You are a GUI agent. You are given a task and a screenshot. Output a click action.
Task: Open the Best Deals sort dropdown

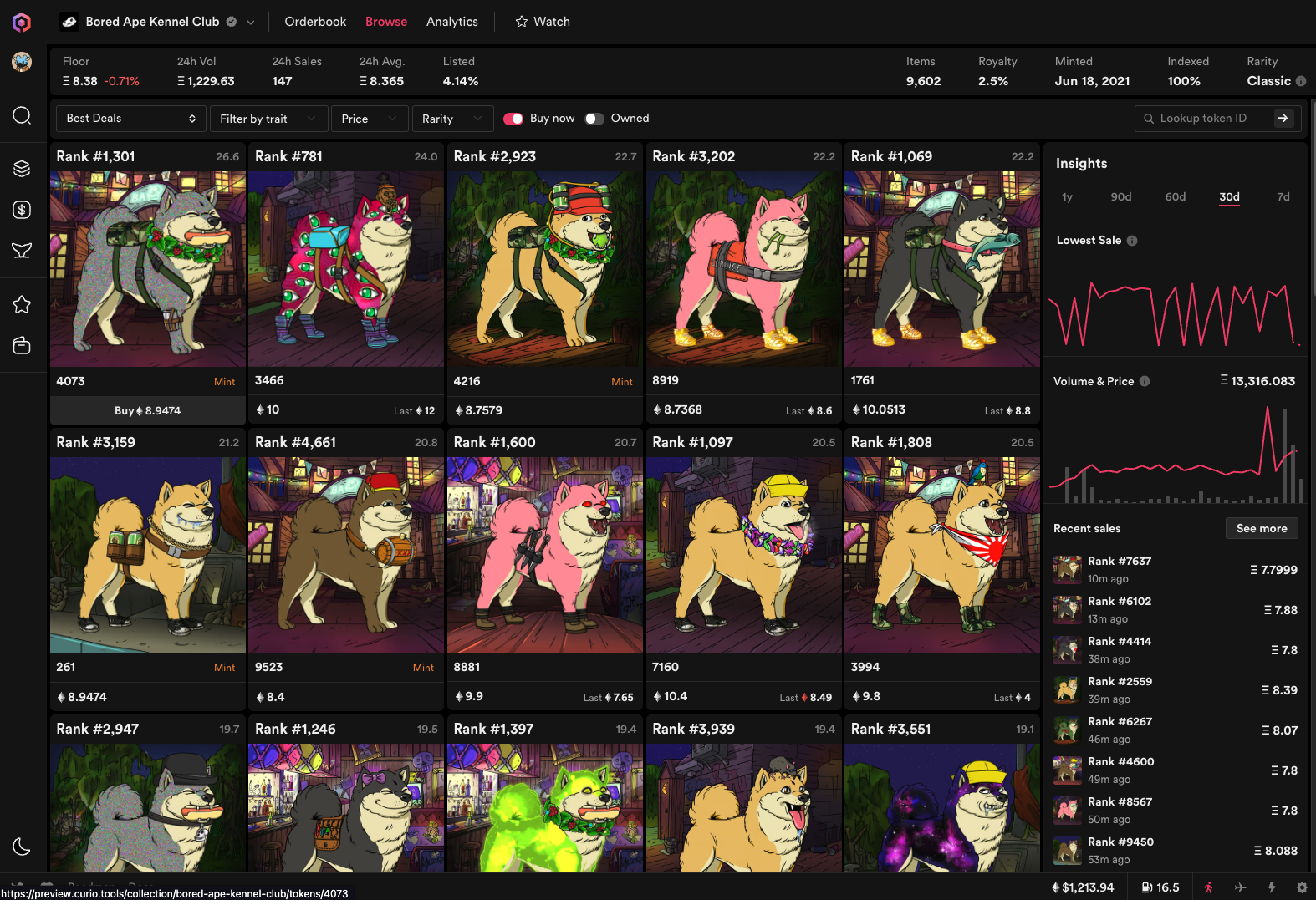130,119
